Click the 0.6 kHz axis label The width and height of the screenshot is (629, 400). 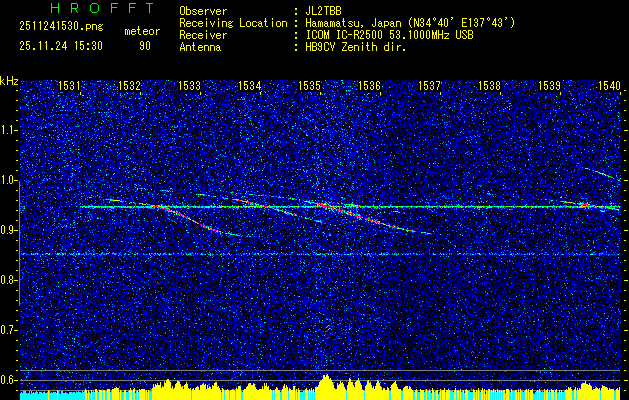coord(9,380)
